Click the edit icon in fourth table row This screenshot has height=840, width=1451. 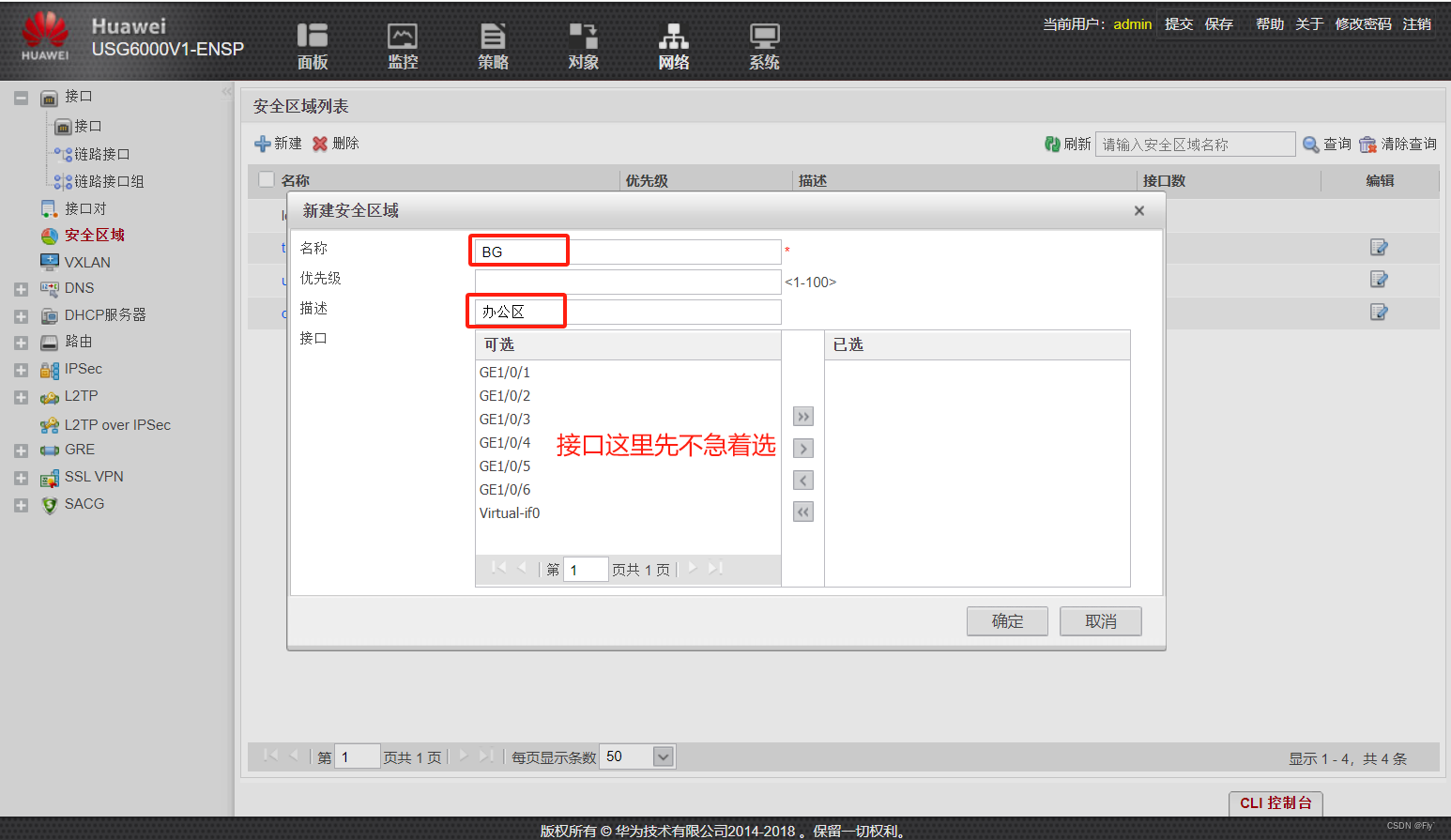coord(1379,312)
